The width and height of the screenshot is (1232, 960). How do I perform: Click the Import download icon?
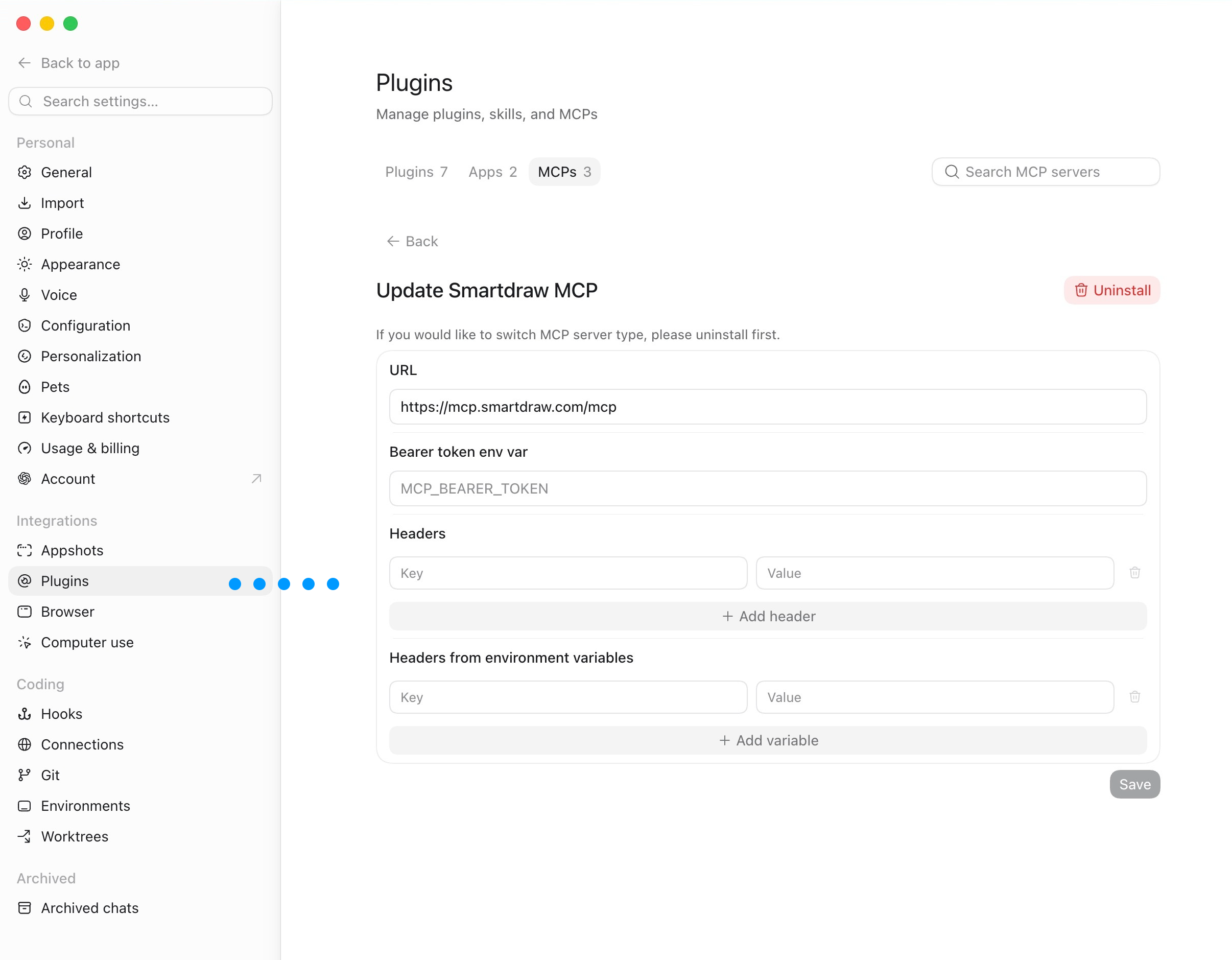[24, 203]
